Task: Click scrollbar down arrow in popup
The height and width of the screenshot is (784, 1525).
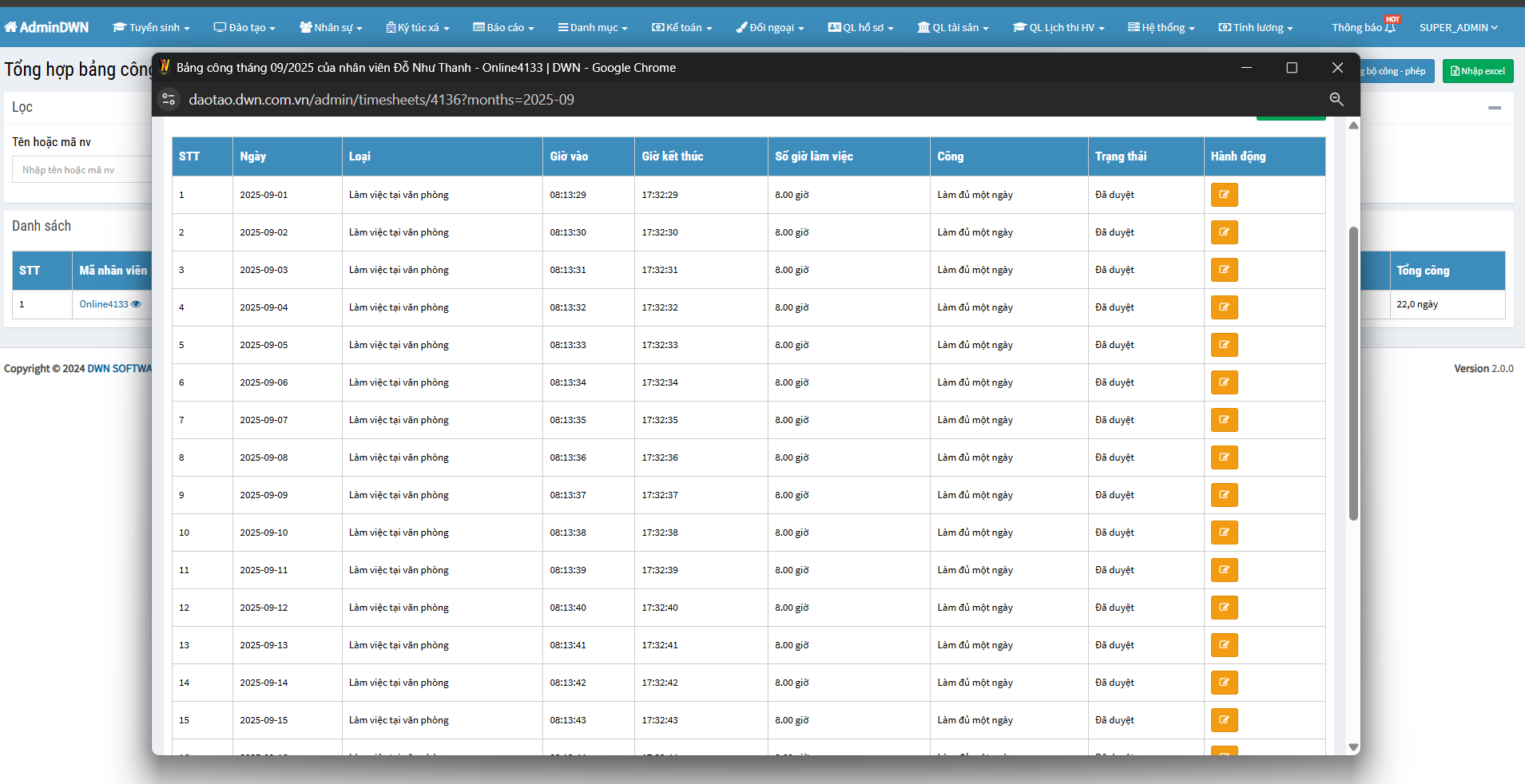Action: coord(1353,747)
